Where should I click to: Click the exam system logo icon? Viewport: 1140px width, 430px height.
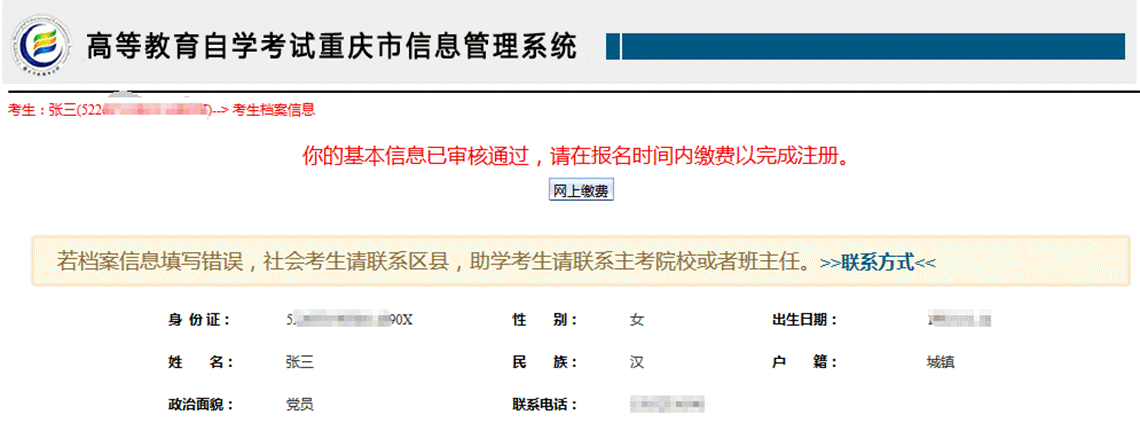[41, 44]
